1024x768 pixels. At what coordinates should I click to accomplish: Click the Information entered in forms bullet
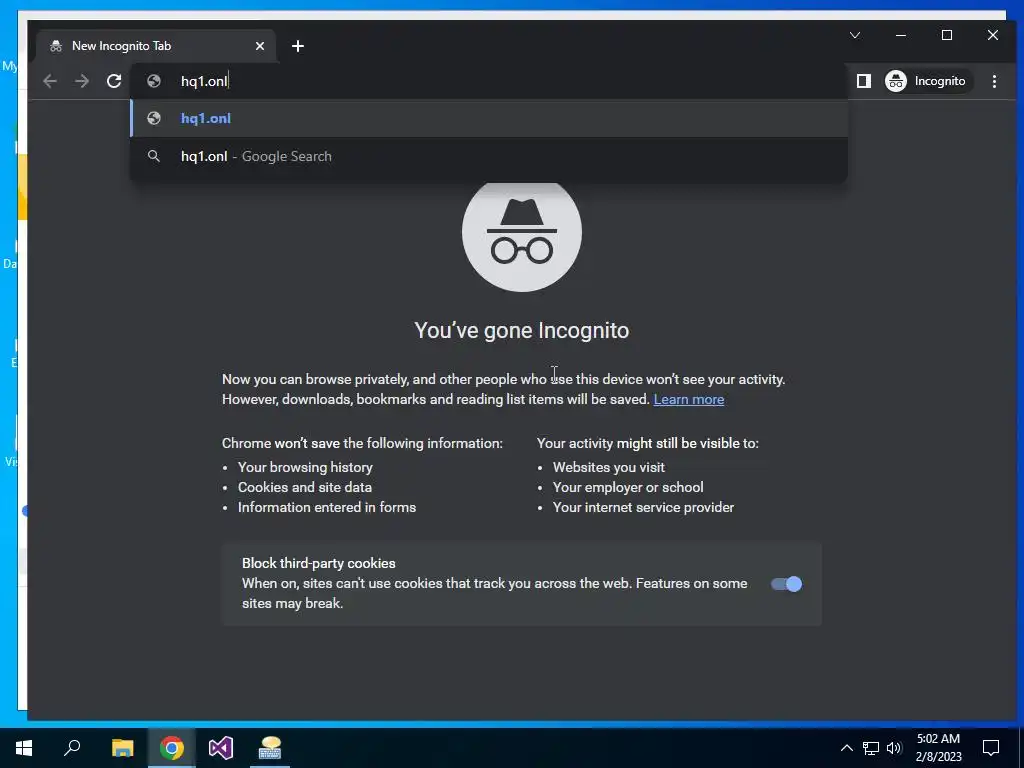pos(327,507)
